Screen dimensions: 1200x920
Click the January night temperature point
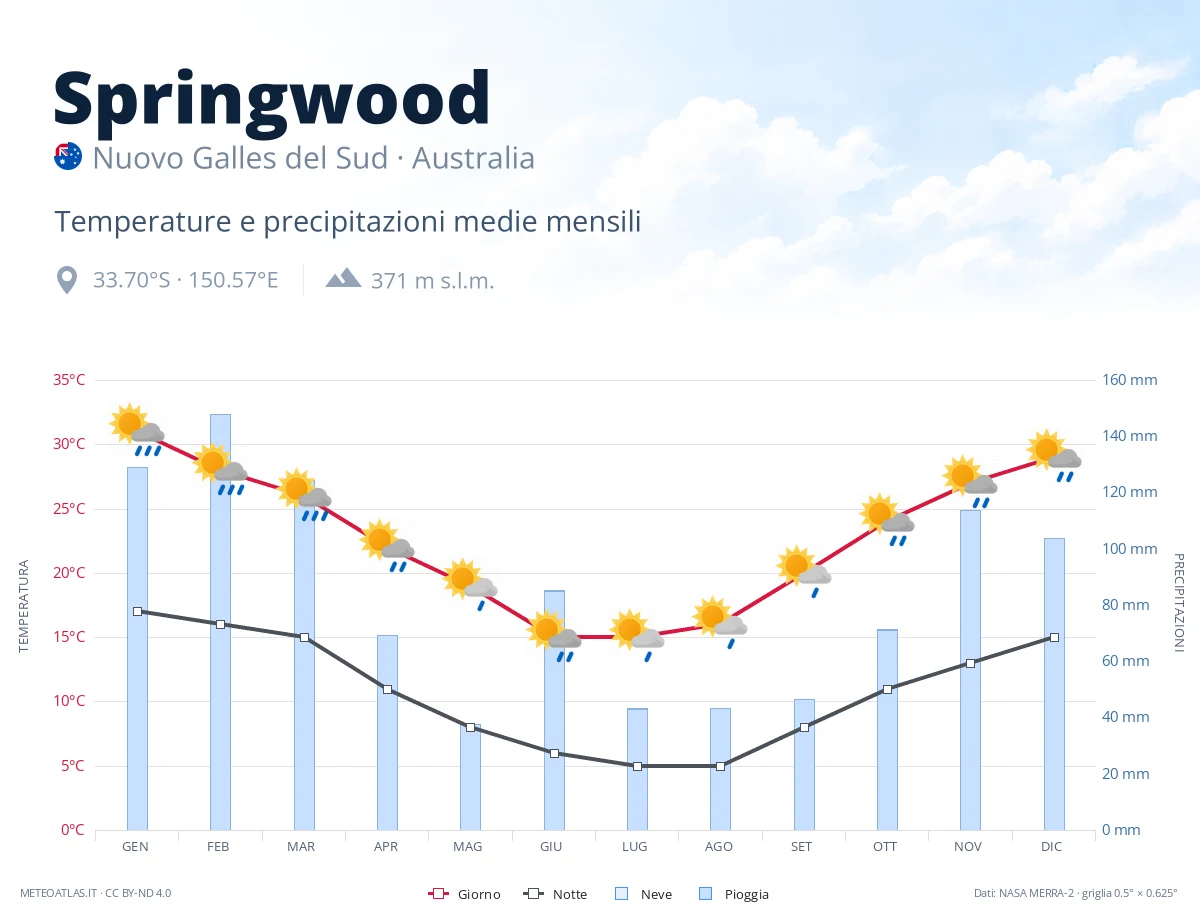137,611
